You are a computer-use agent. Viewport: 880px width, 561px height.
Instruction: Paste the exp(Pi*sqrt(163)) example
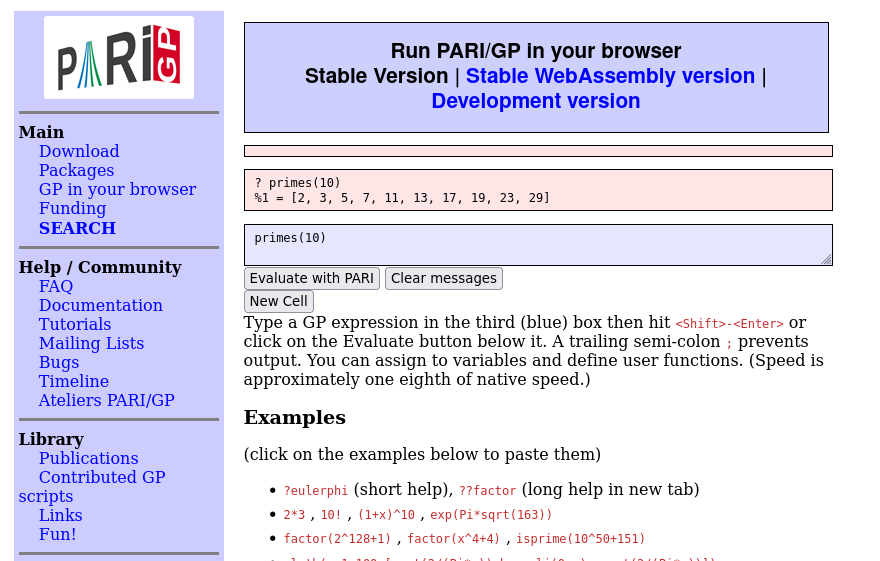coord(491,515)
